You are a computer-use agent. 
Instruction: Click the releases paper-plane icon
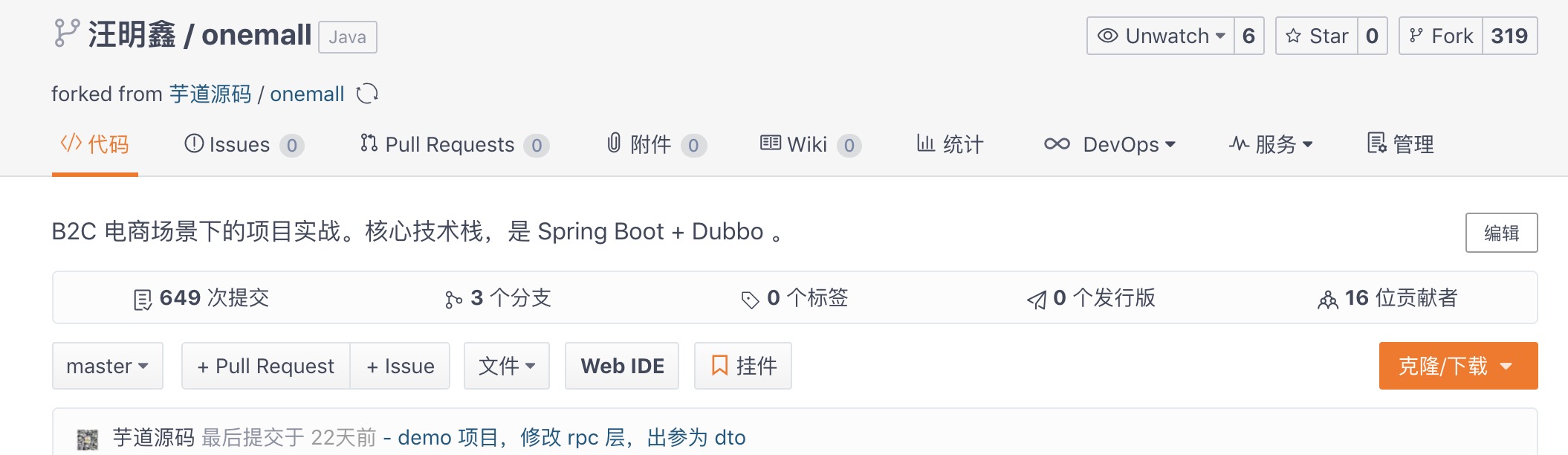[x=1036, y=300]
